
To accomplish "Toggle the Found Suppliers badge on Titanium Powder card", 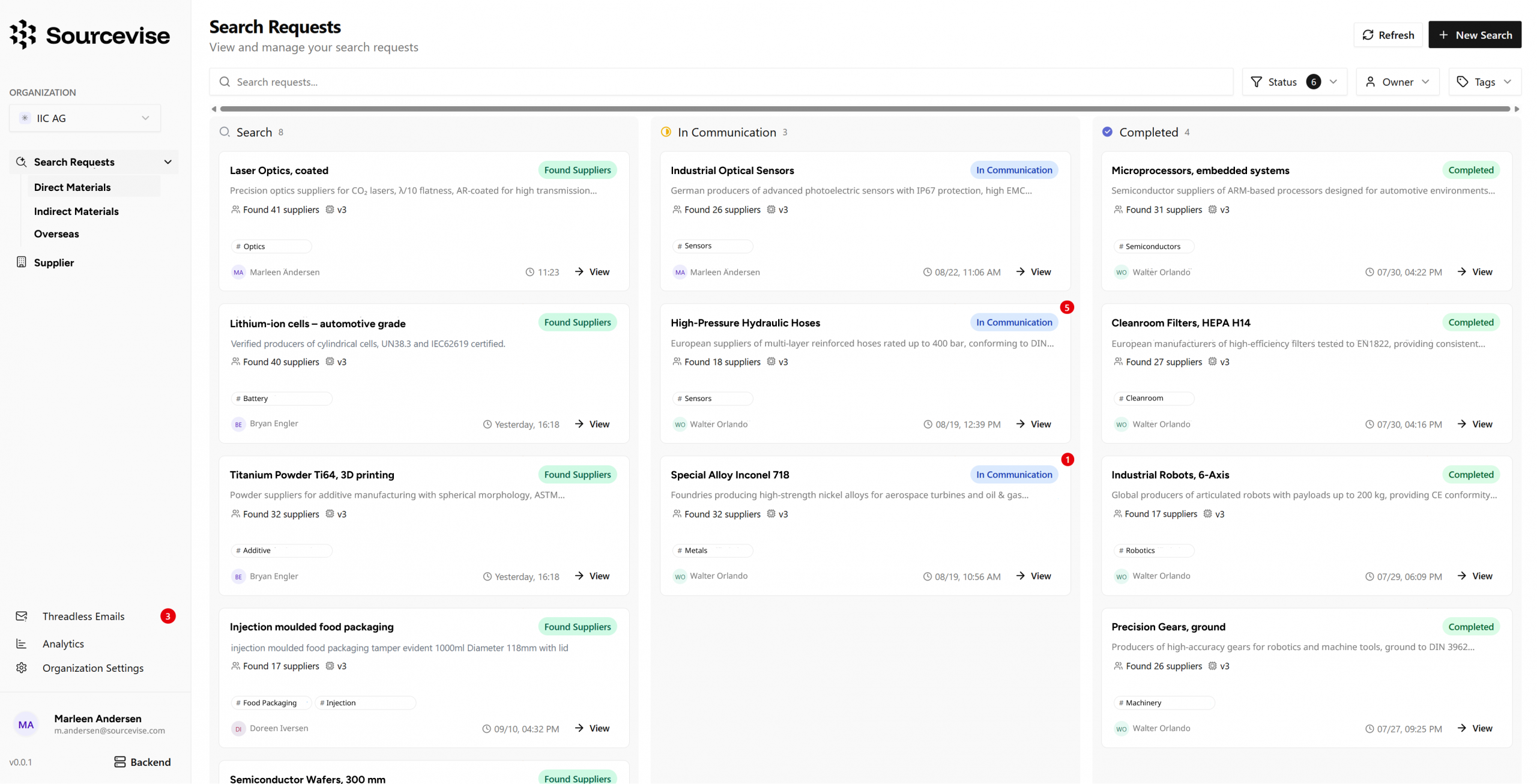I will tap(577, 474).
